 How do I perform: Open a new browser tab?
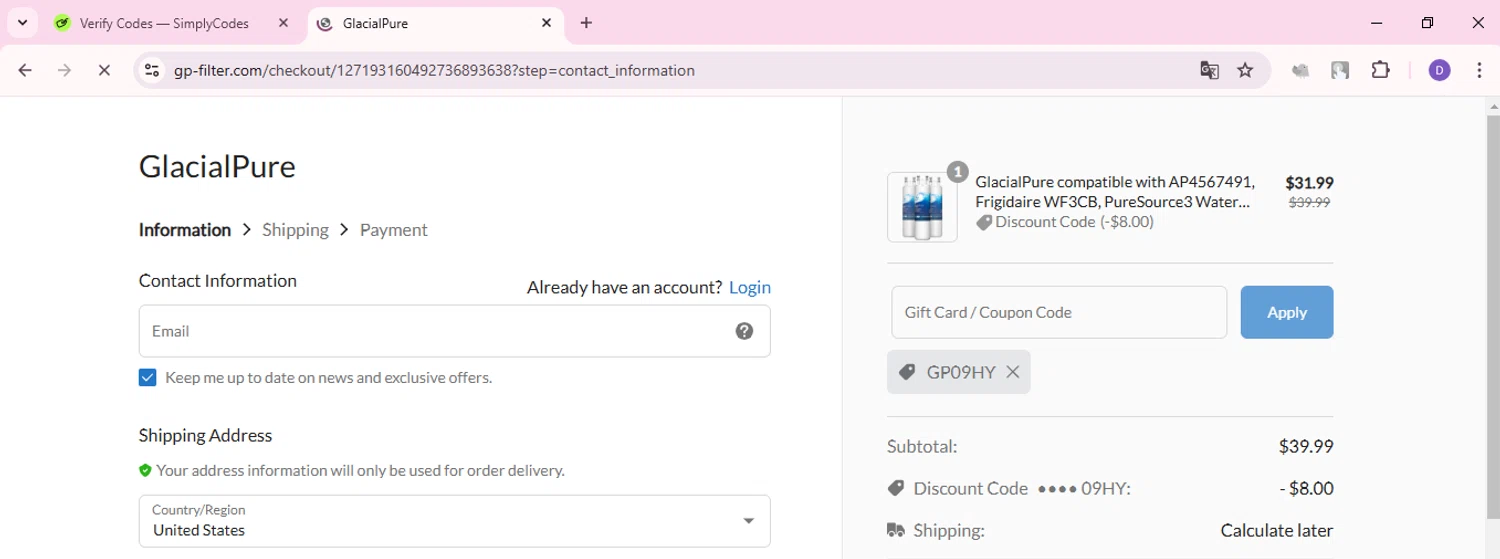(x=586, y=23)
